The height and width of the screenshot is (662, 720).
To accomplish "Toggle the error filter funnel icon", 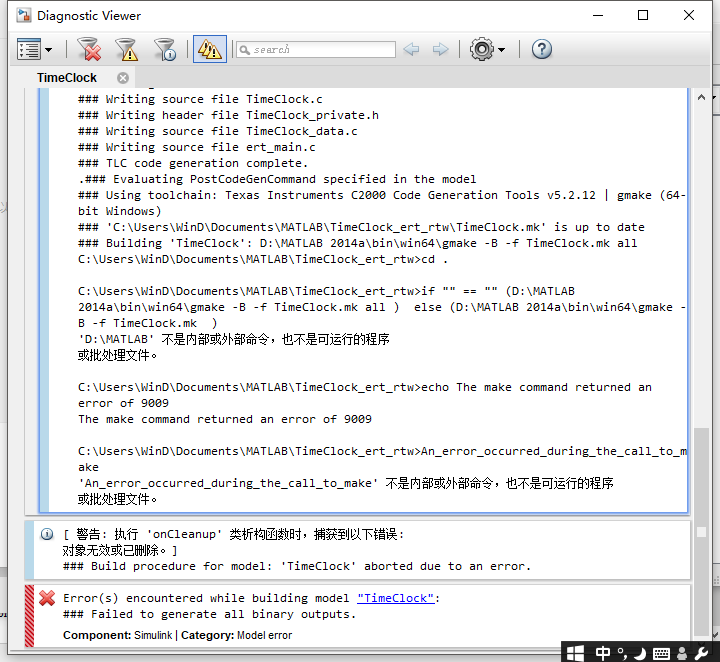I will point(90,49).
